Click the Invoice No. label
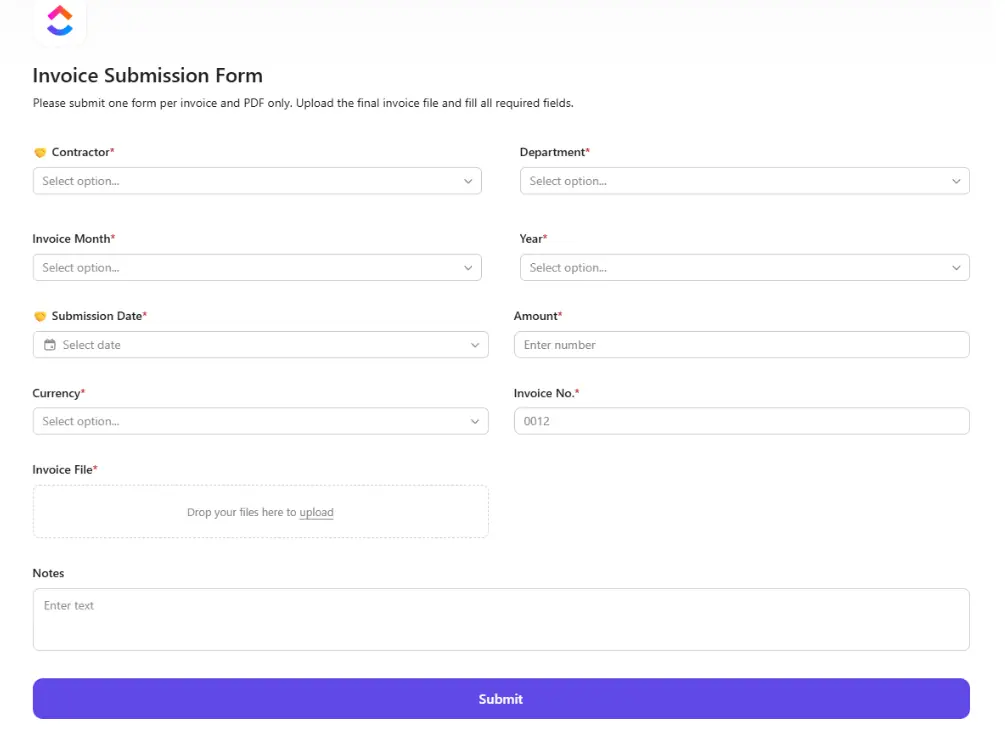The height and width of the screenshot is (737, 1005). (x=546, y=393)
